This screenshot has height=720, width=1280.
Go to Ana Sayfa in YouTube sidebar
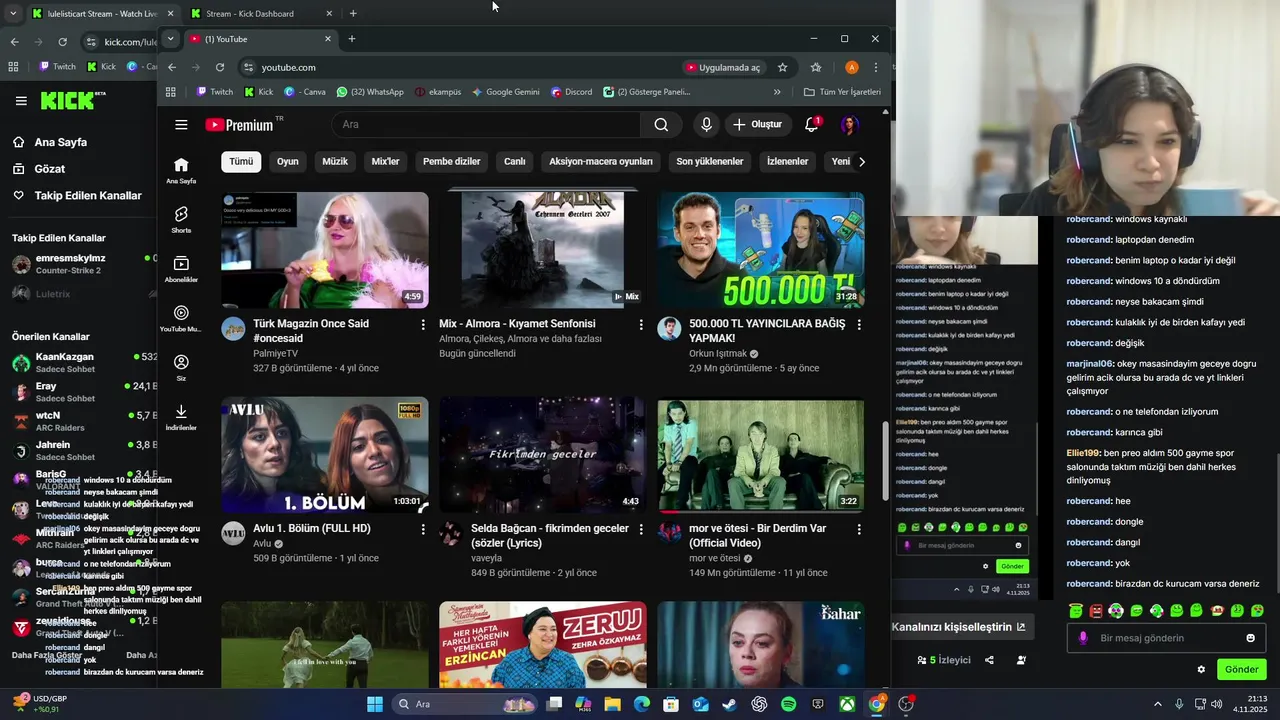coord(181,170)
